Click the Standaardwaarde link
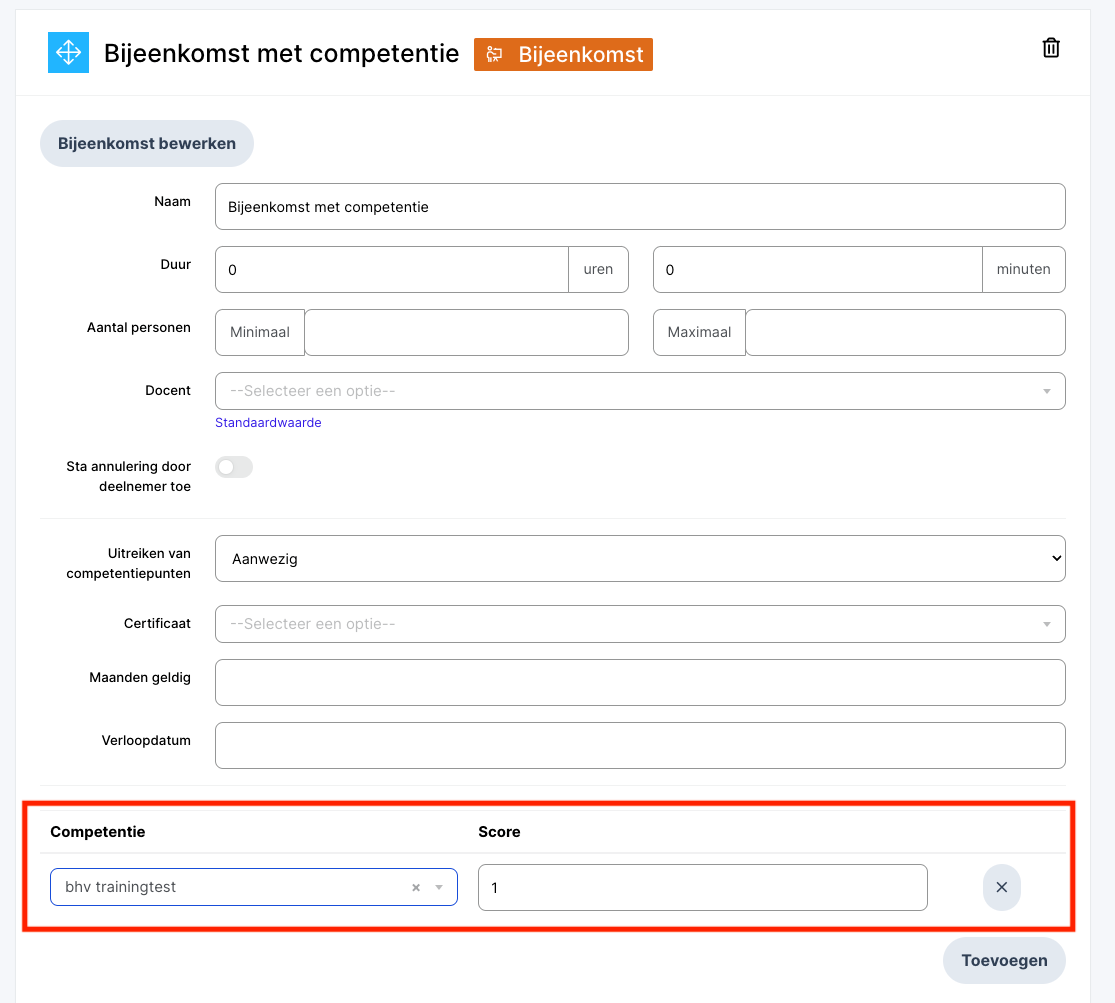Screen dimensions: 1115x1003 click(268, 423)
